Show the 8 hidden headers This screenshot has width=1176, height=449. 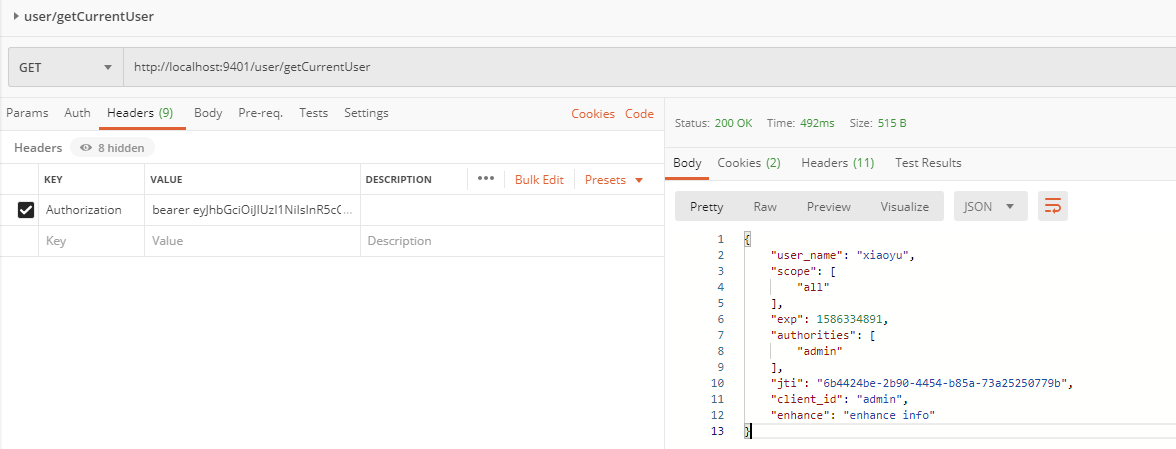point(112,148)
